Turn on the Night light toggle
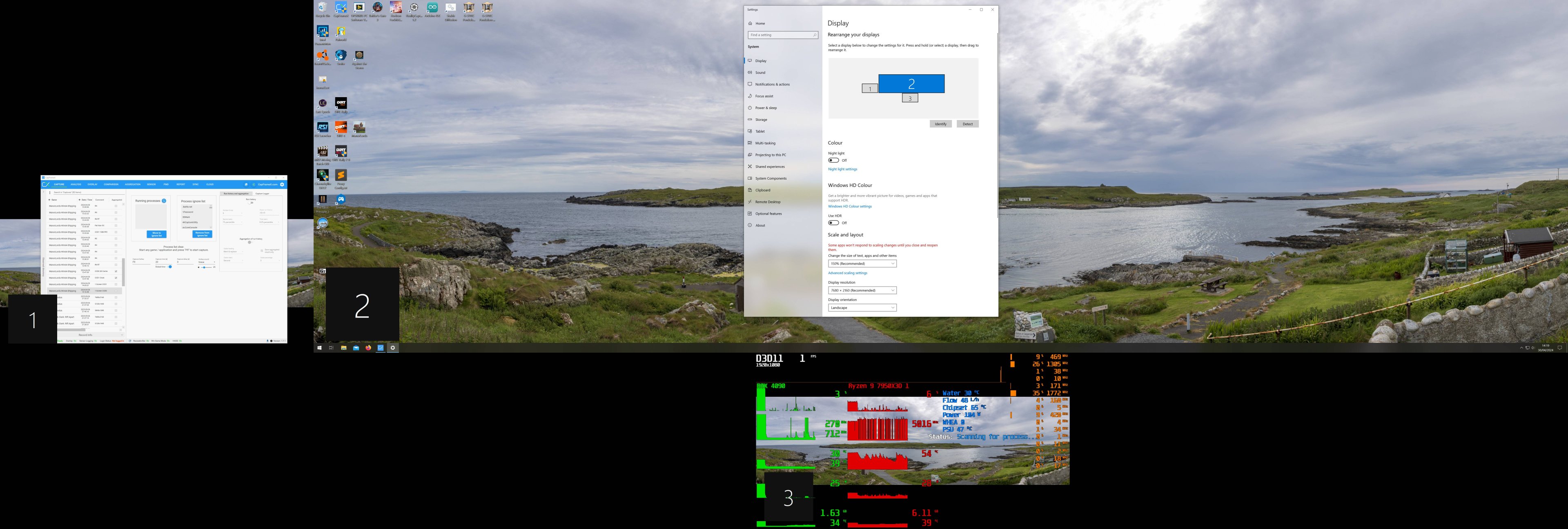1568x529 pixels. [x=833, y=160]
